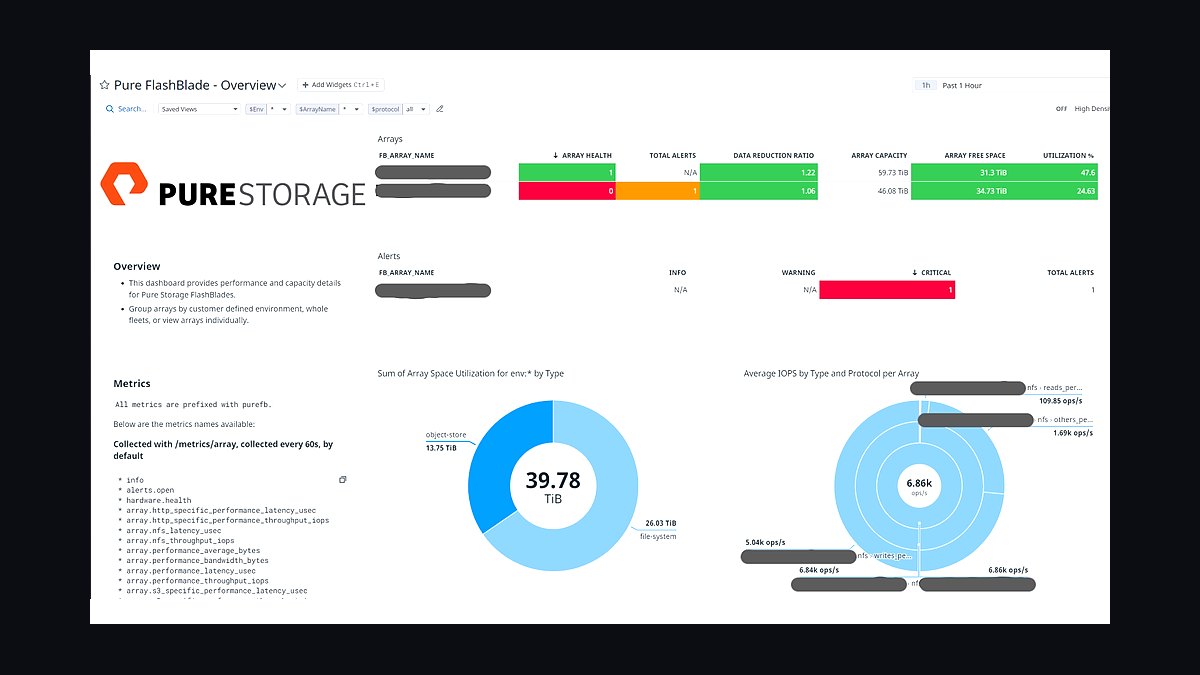Viewport: 1200px width, 675px height.
Task: Toggle the High Density mode switch
Action: (x=1061, y=109)
